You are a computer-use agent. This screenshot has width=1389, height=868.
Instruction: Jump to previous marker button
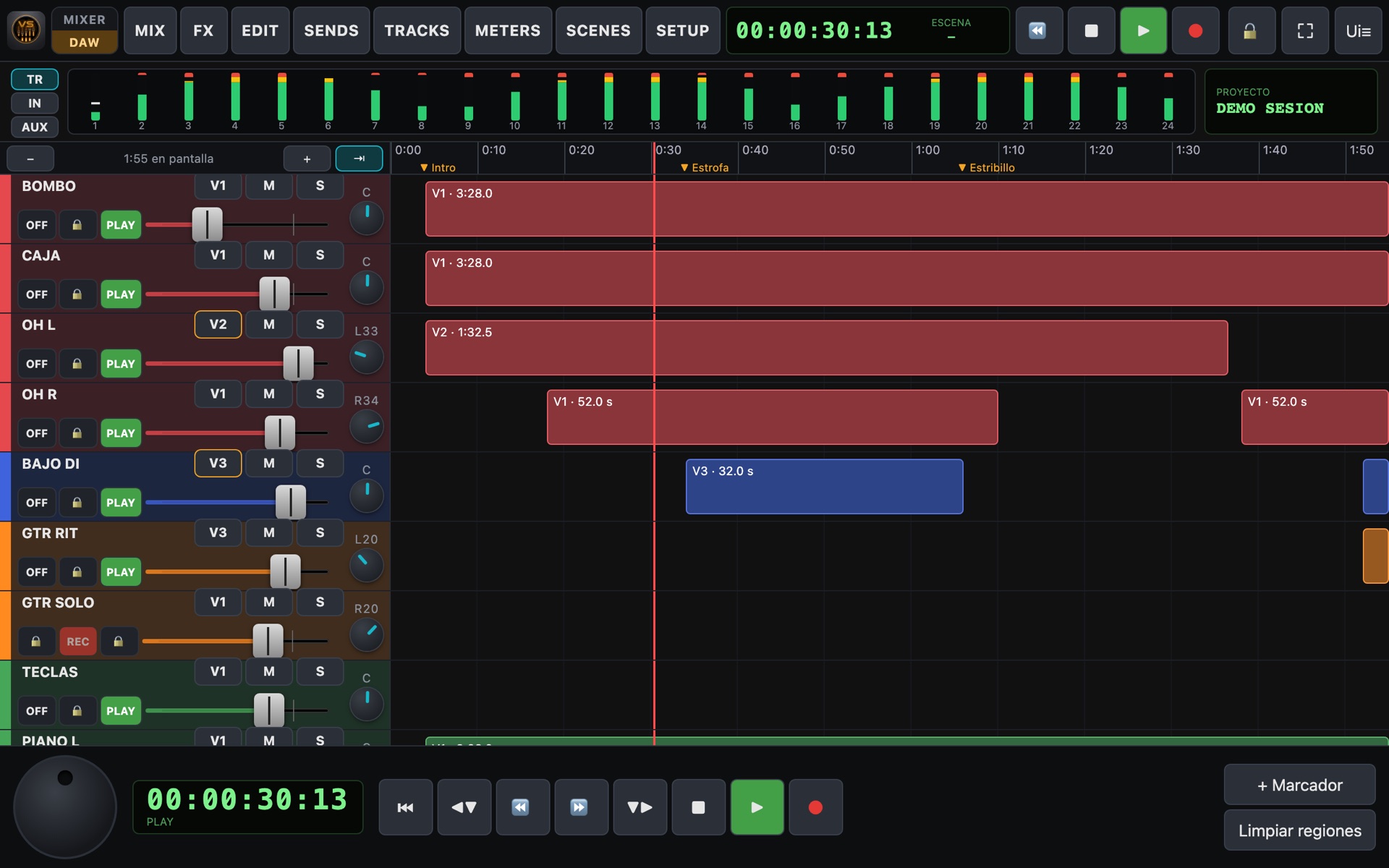click(x=464, y=807)
